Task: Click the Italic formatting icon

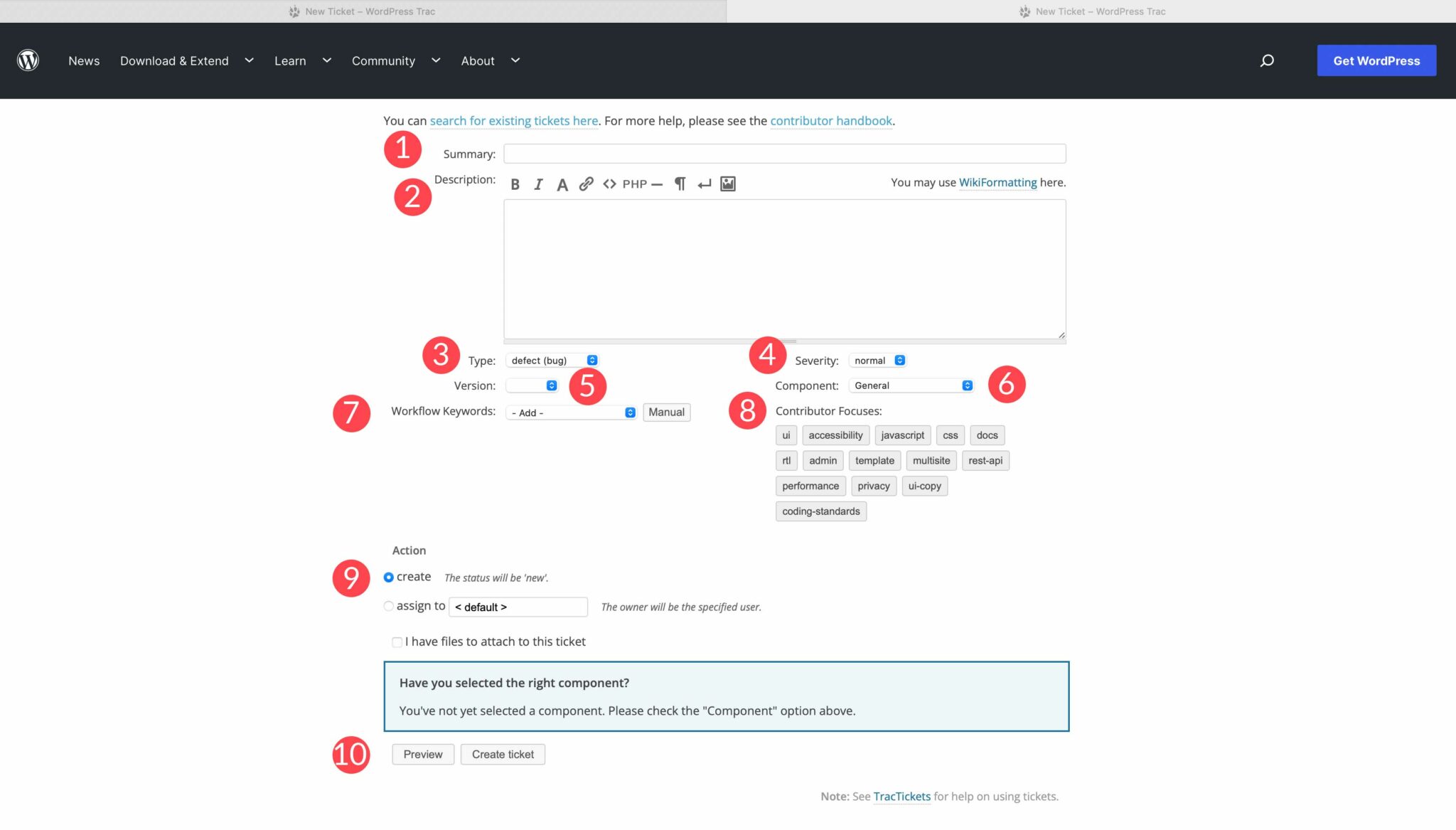Action: coord(537,184)
